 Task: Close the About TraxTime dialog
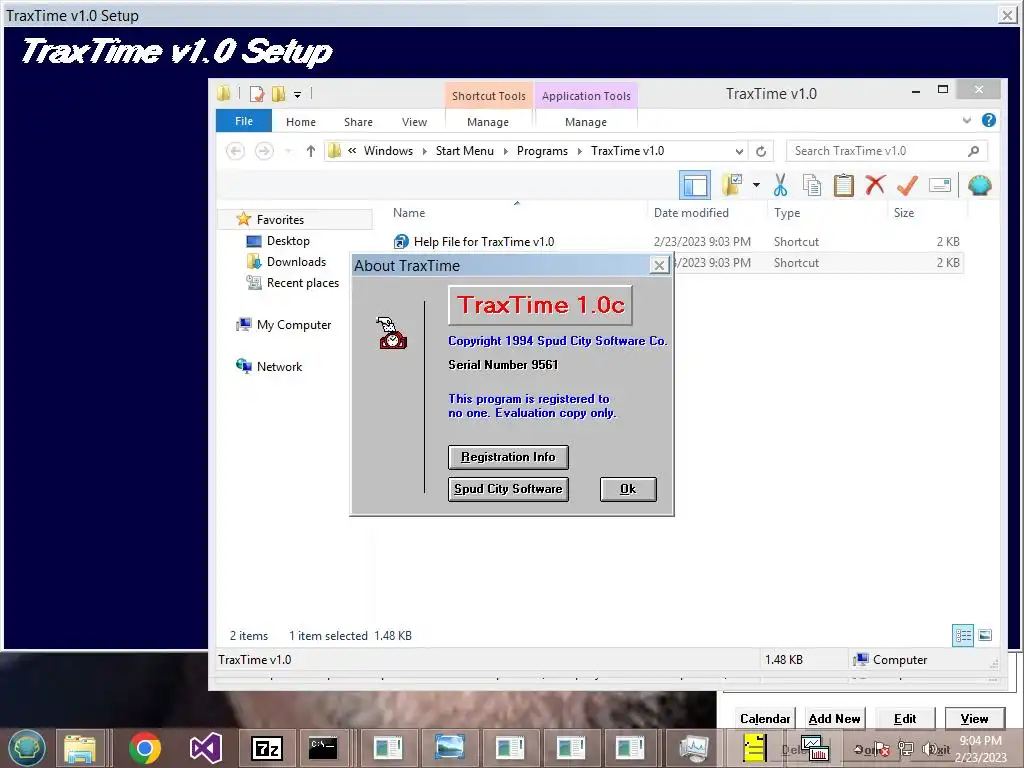tap(660, 266)
